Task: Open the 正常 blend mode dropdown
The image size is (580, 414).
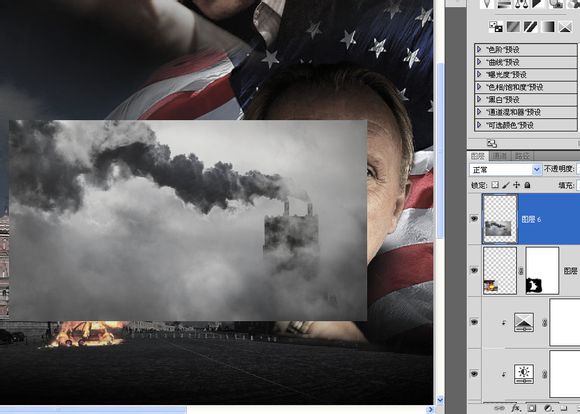Action: coord(505,170)
